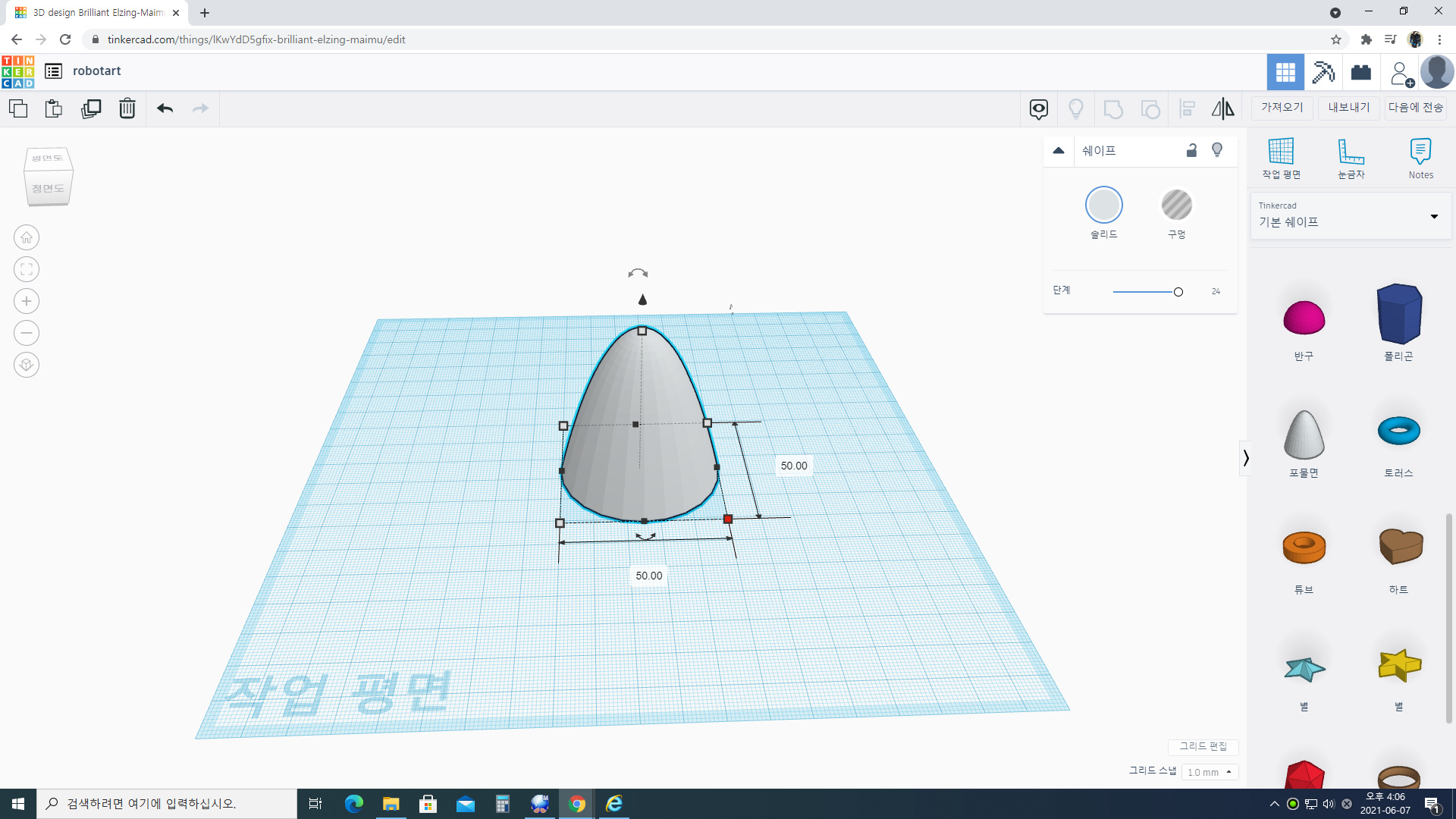Click the Fit all in view icon
The width and height of the screenshot is (1456, 819).
tap(27, 269)
